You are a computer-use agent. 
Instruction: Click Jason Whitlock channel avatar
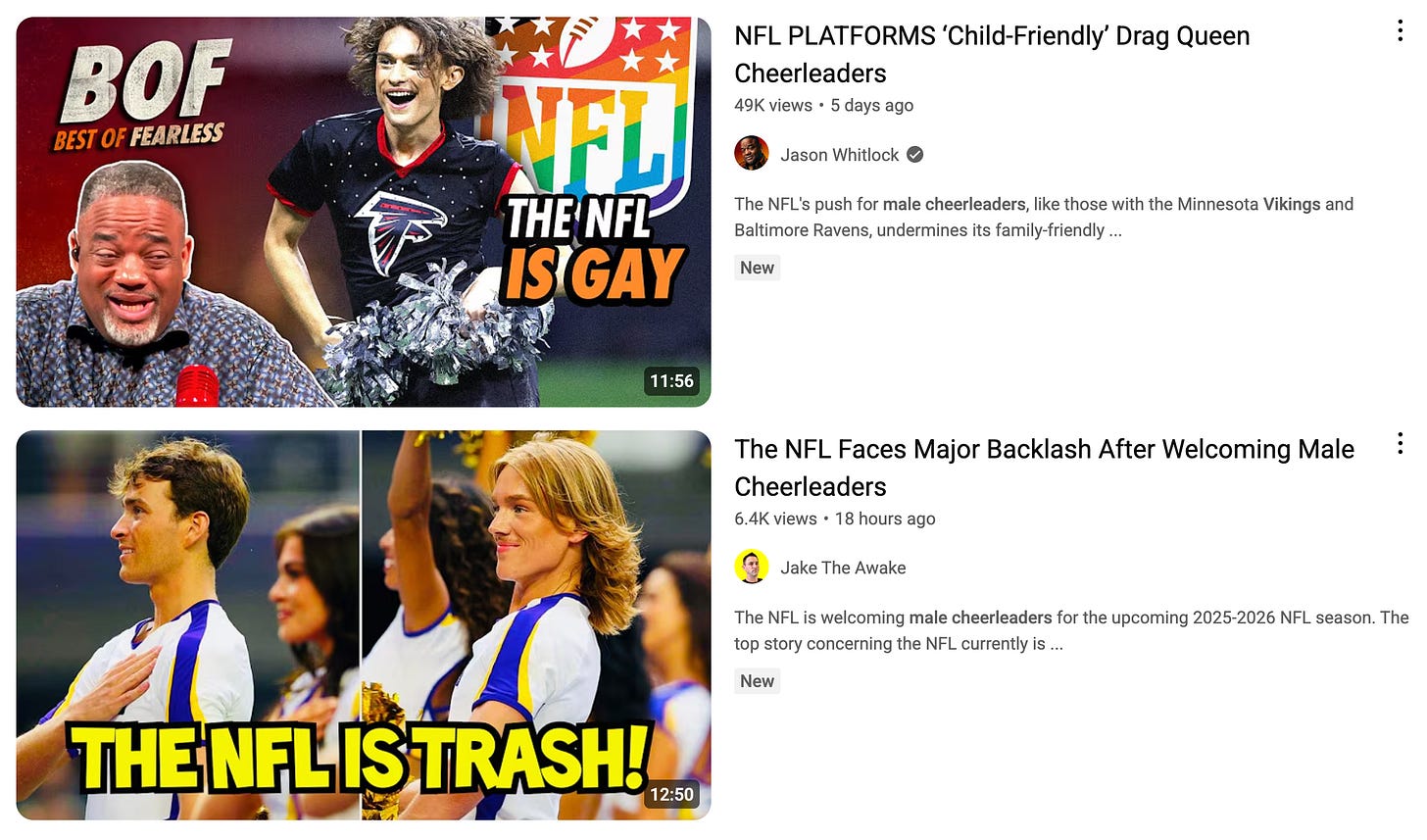[x=752, y=154]
